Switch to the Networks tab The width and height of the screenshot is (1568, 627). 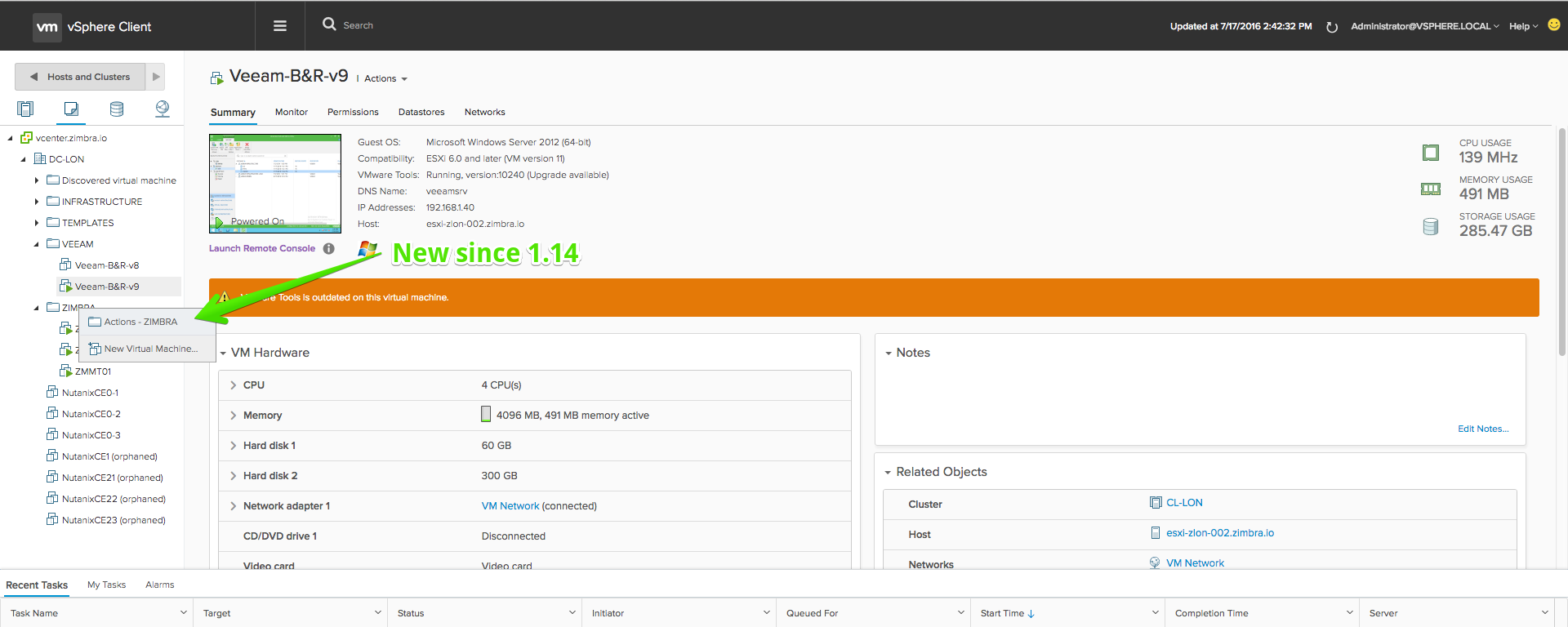pyautogui.click(x=485, y=112)
